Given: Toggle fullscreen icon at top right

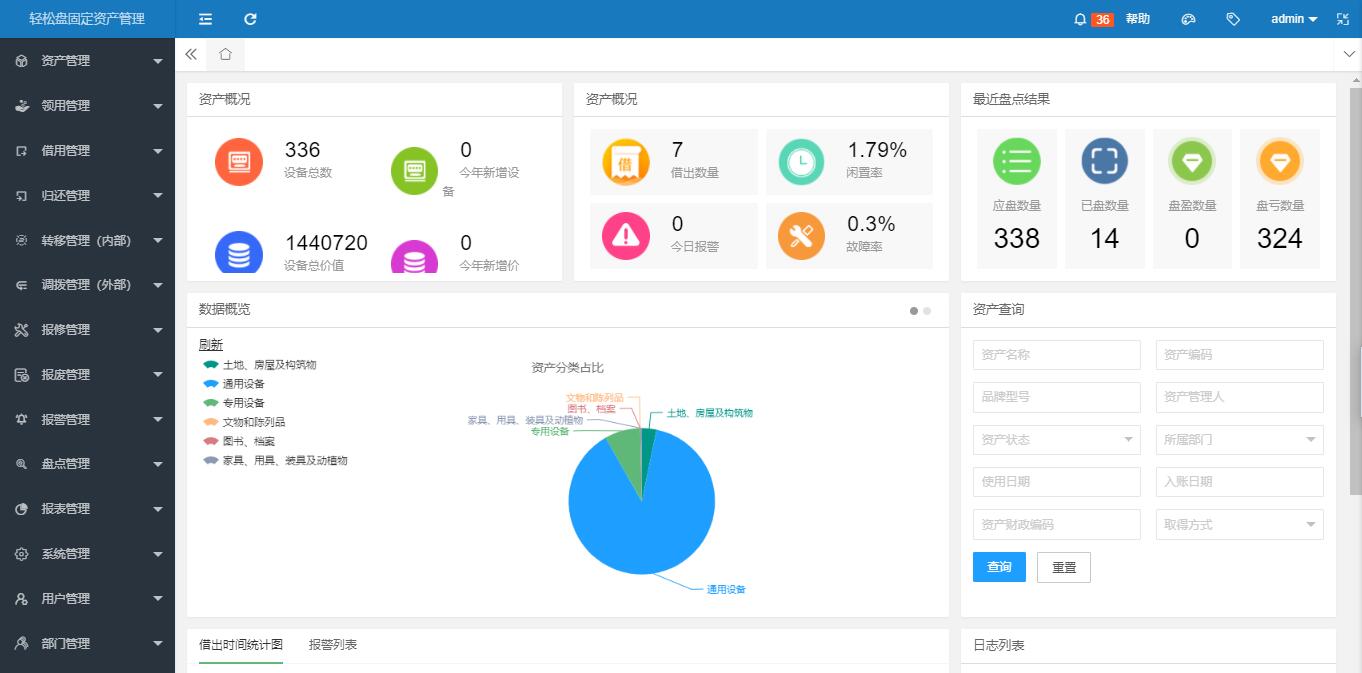Looking at the screenshot, I should (1340, 19).
